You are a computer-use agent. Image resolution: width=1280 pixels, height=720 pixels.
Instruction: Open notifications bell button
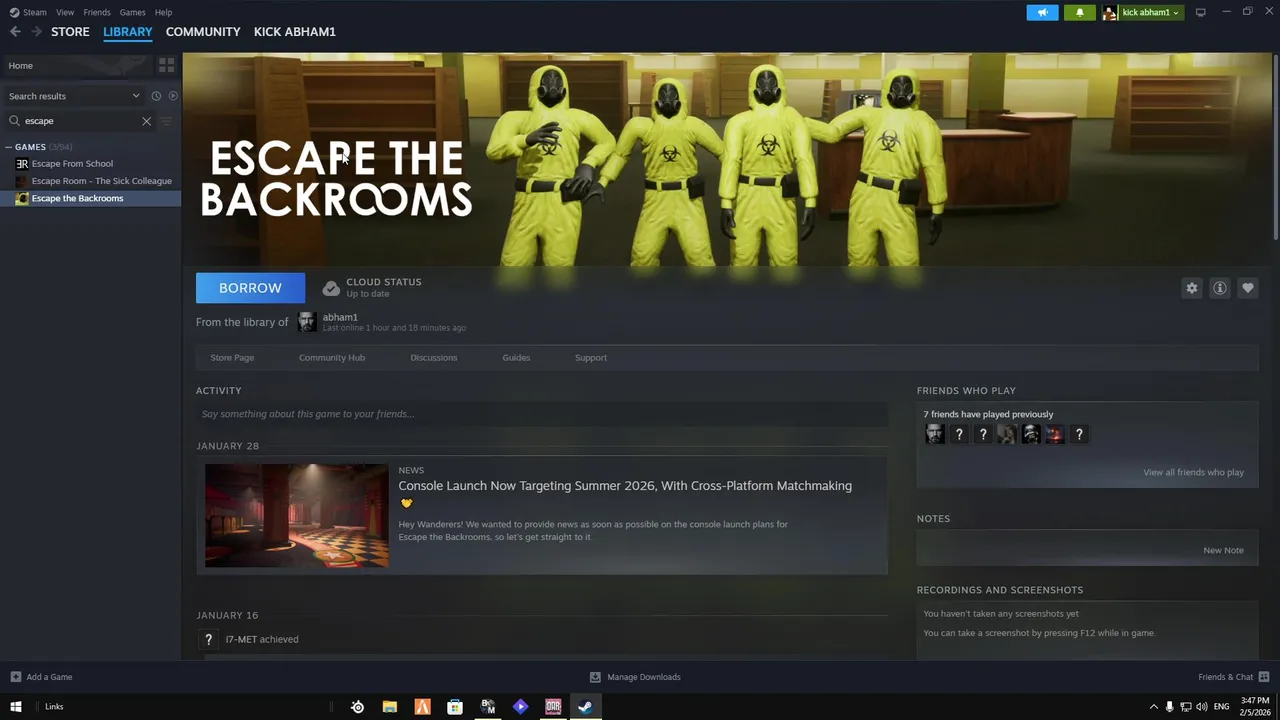1079,12
